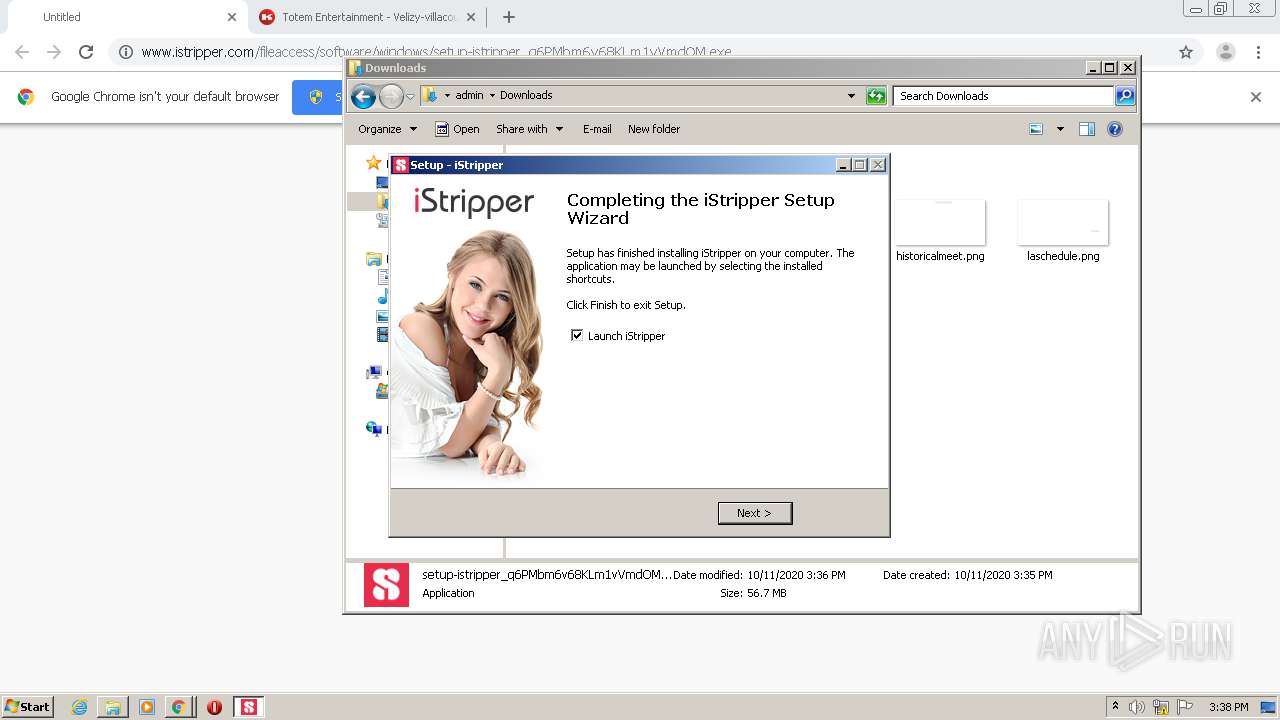Click the Next button in Setup wizard
Image resolution: width=1280 pixels, height=720 pixels.
[755, 513]
